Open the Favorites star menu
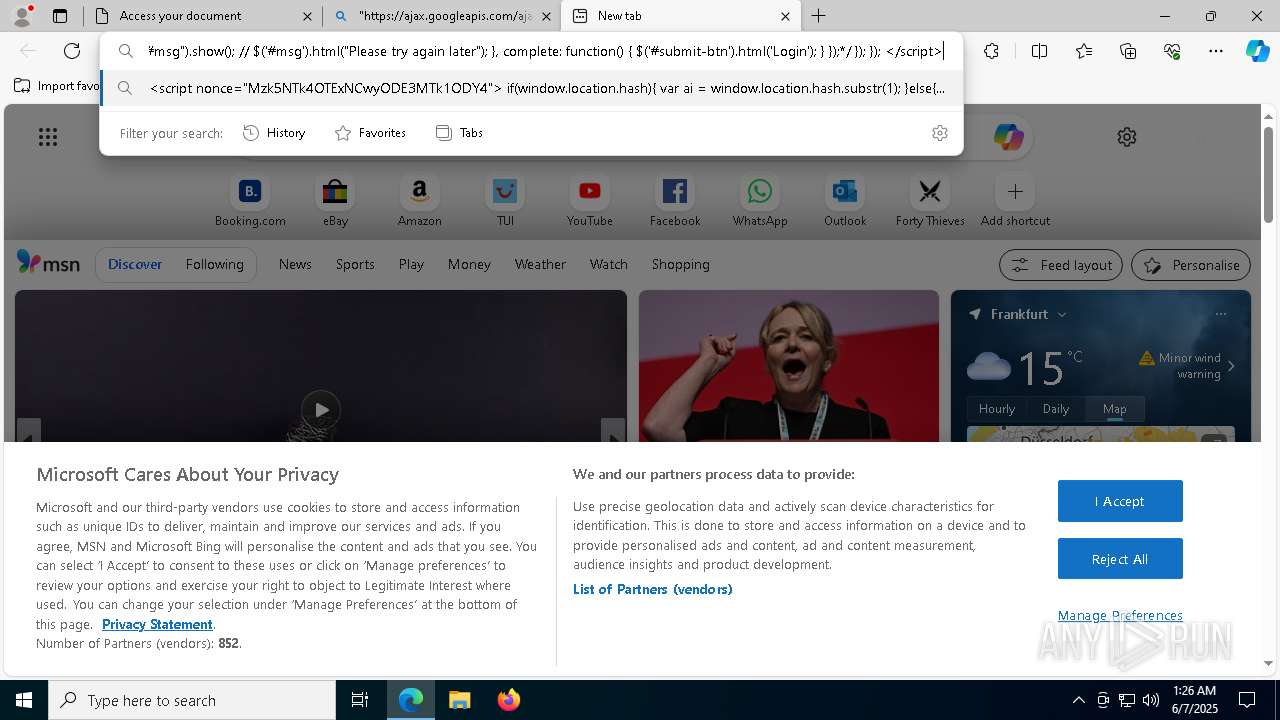Image resolution: width=1280 pixels, height=720 pixels. [1084, 51]
